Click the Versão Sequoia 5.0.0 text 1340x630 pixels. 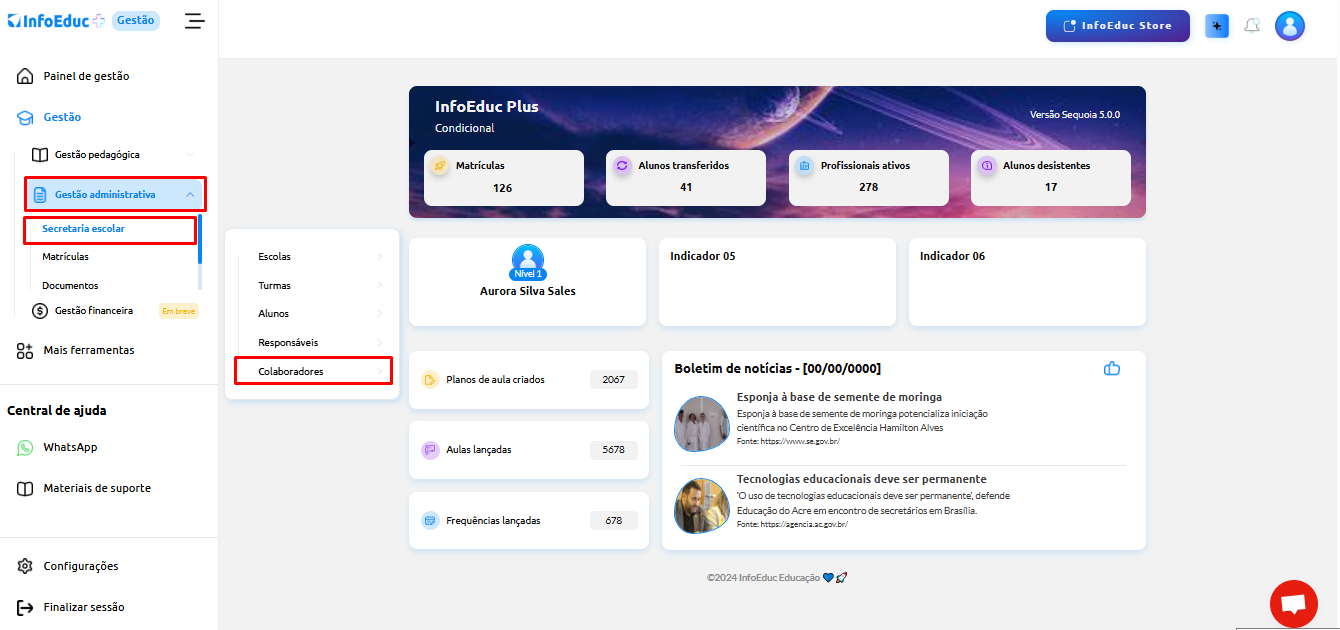(1075, 115)
